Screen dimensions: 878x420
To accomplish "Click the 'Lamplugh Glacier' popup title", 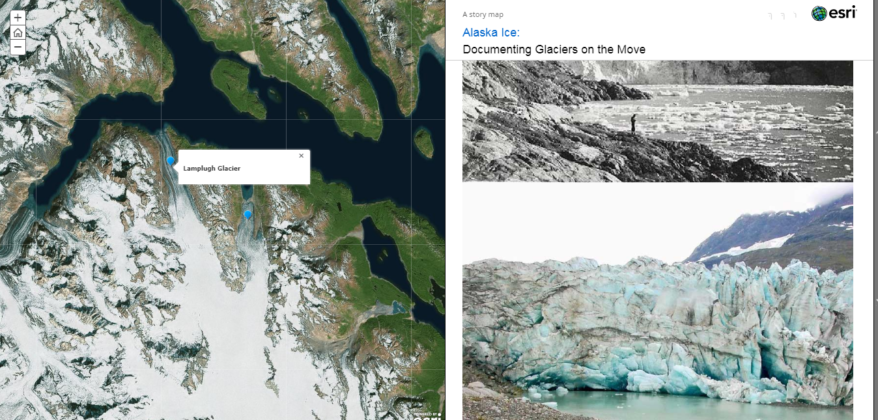I will click(x=211, y=168).
